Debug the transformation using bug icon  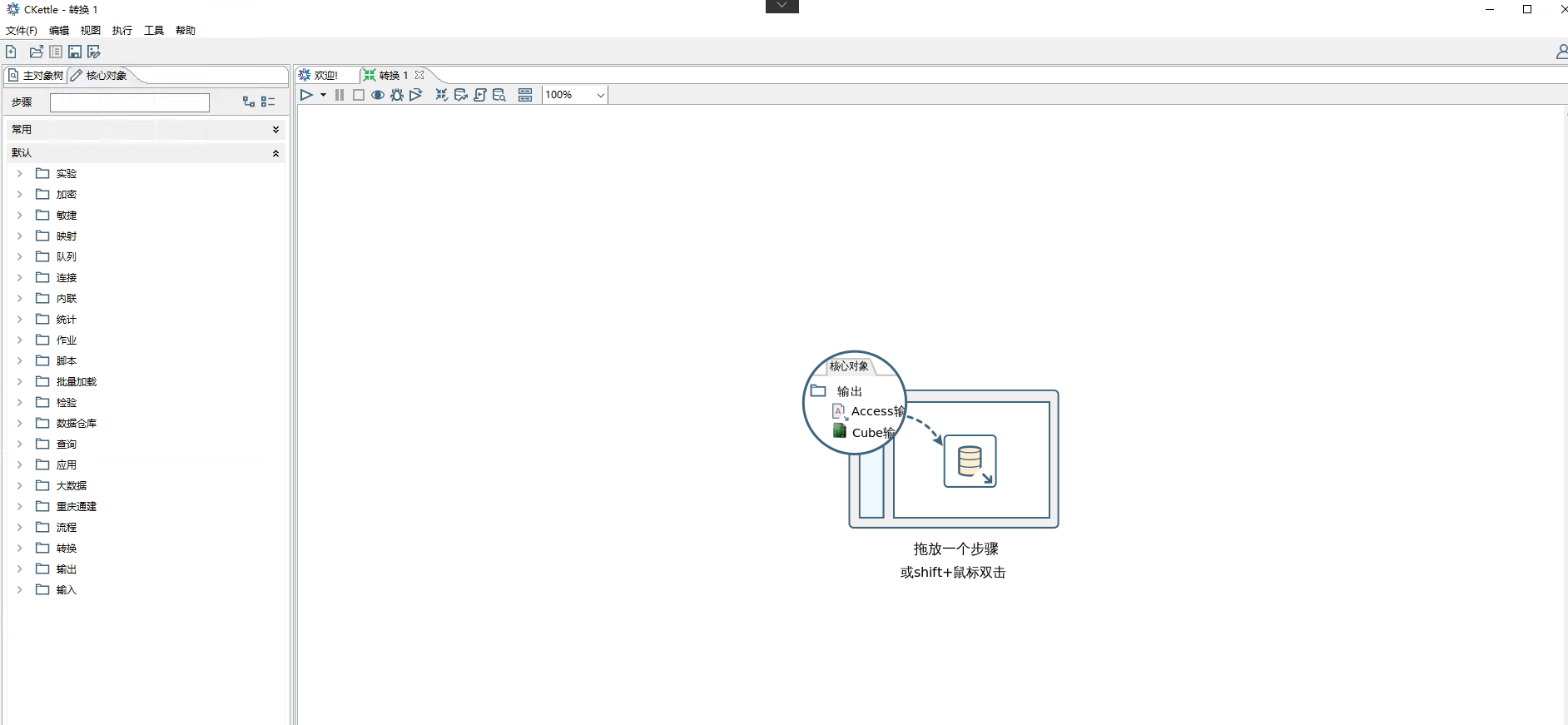397,95
